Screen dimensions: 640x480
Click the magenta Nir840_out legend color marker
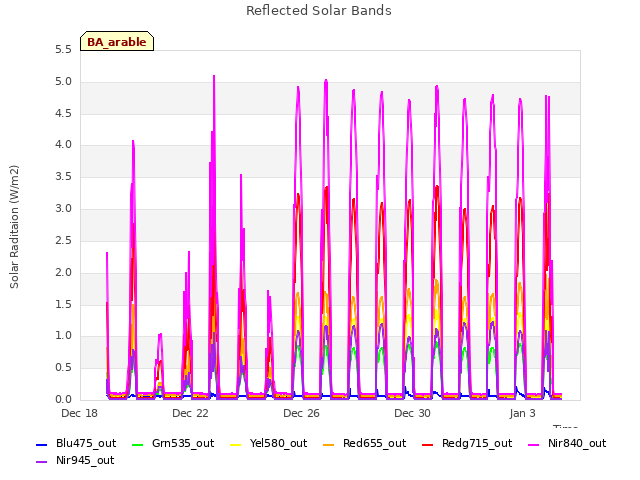[534, 444]
